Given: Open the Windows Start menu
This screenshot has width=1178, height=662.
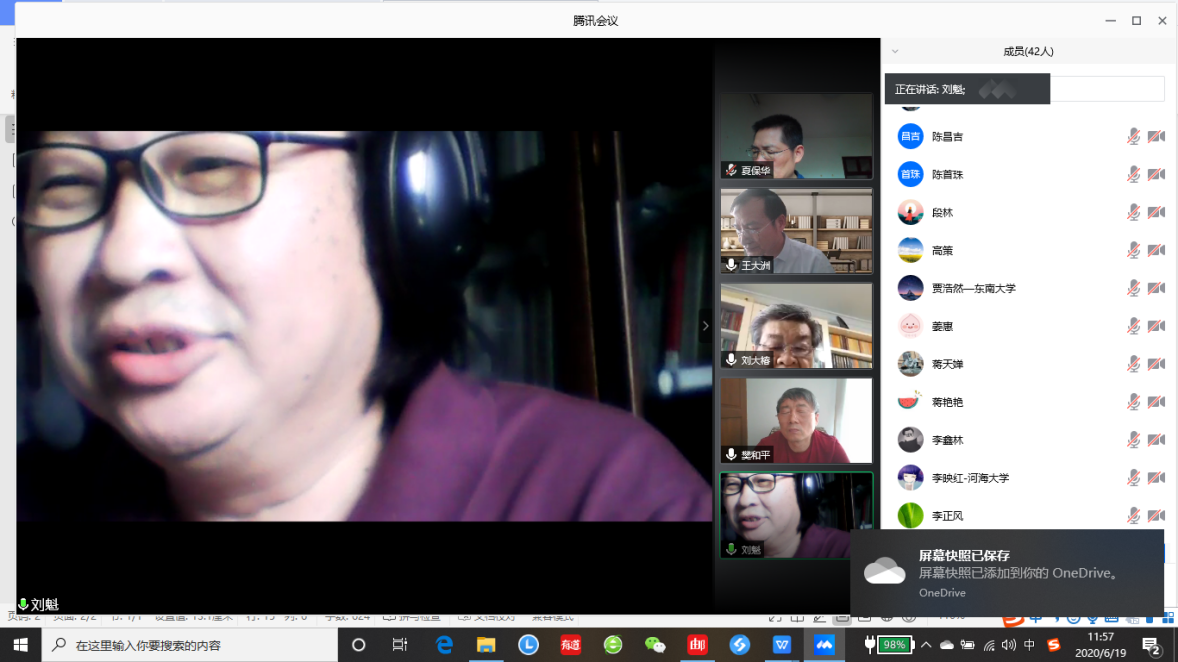Looking at the screenshot, I should pos(20,645).
